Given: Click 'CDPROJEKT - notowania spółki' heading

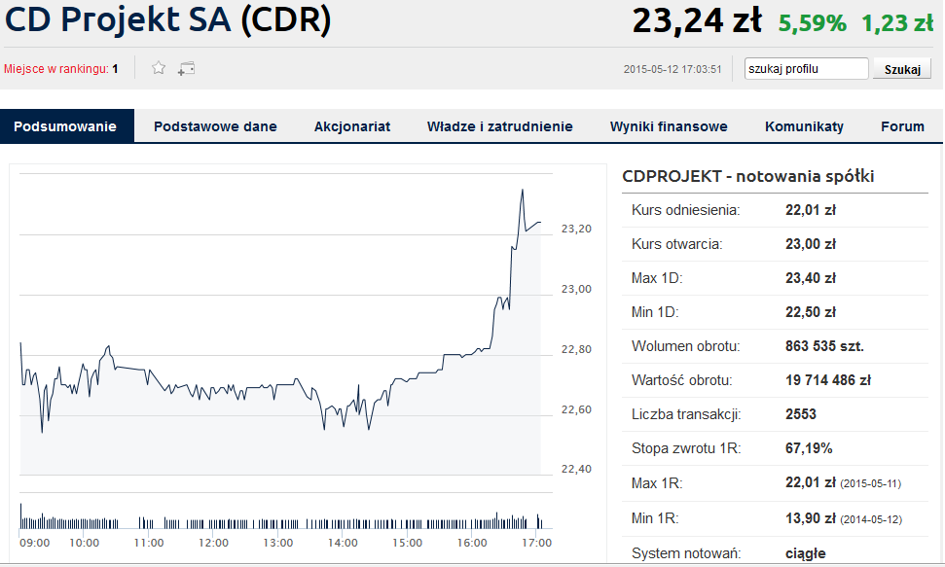Looking at the screenshot, I should click(748, 177).
